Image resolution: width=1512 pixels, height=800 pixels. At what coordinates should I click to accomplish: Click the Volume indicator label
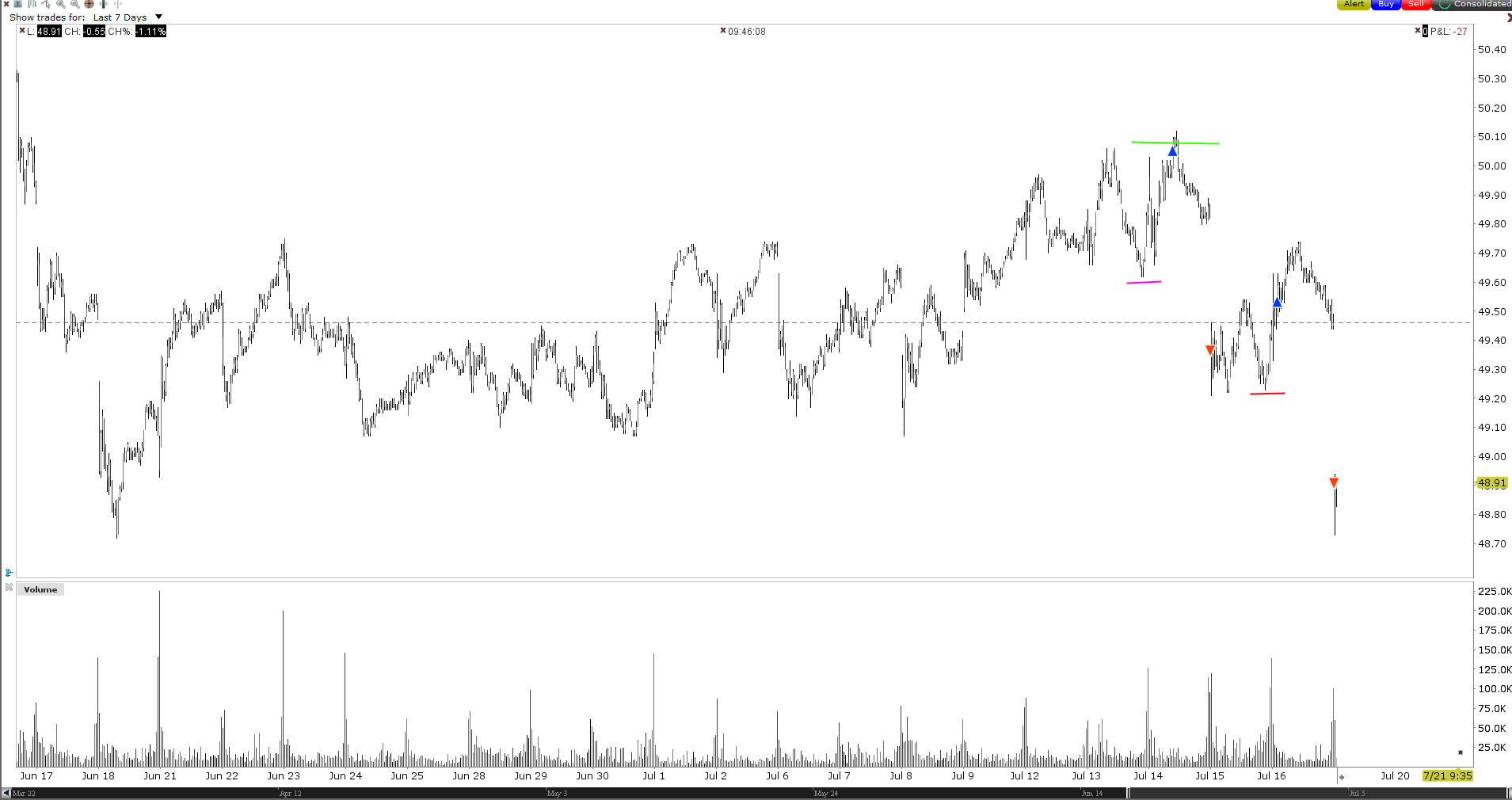click(40, 589)
